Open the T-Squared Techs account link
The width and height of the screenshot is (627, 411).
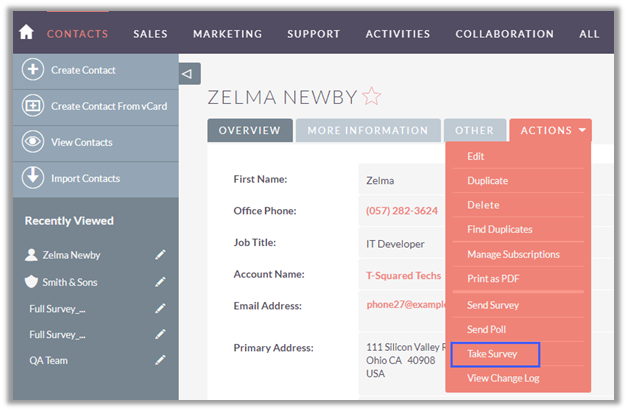[x=403, y=275]
